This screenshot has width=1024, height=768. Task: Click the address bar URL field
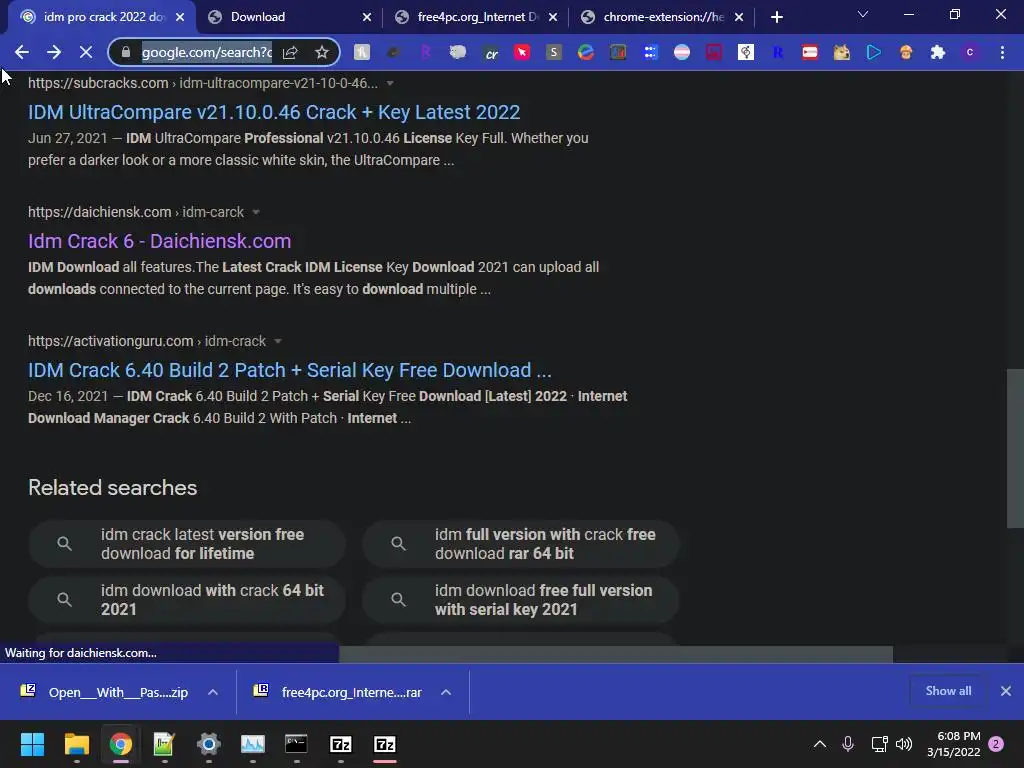207,52
